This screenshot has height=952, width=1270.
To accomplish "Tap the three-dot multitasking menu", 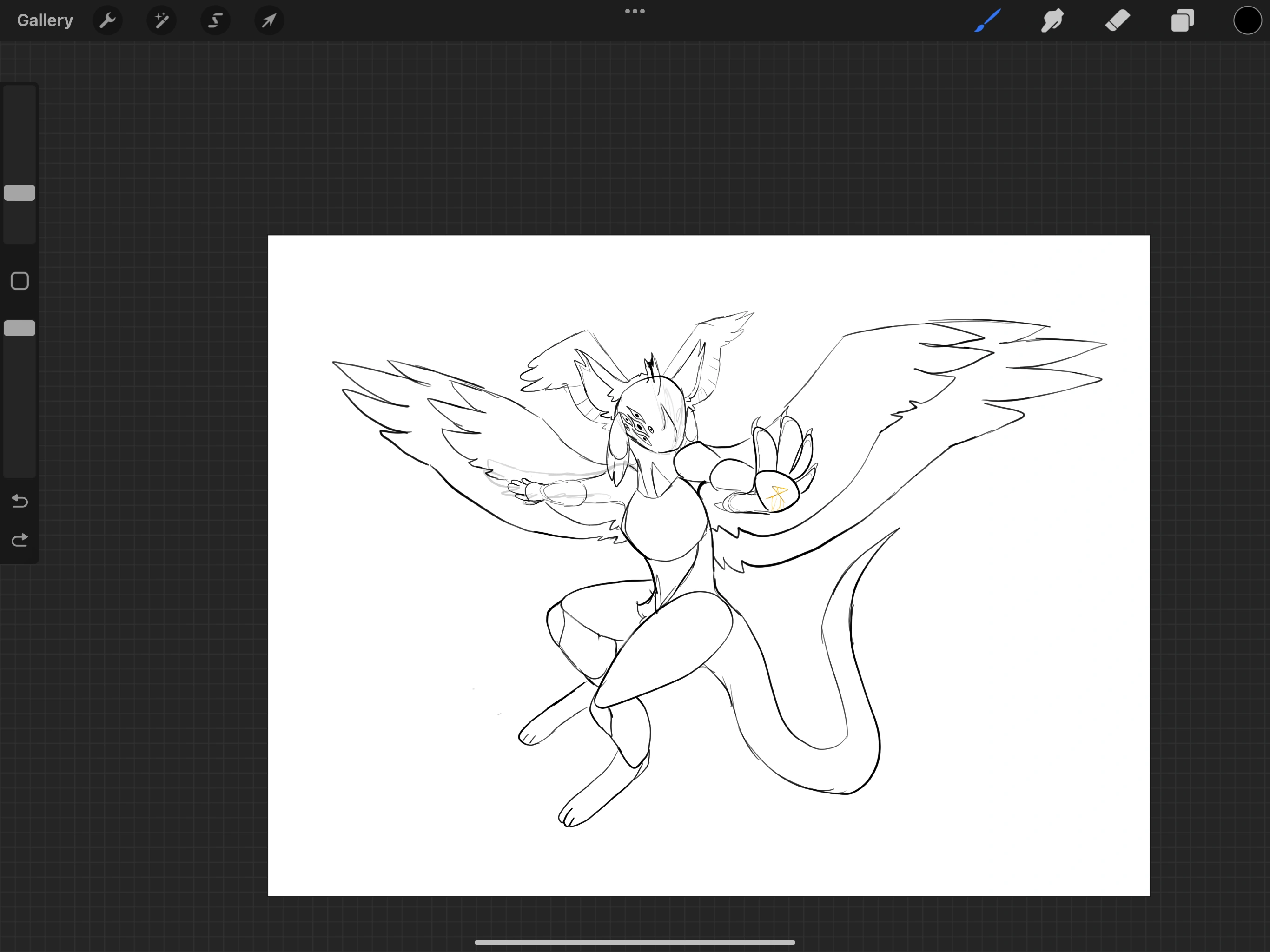I will pyautogui.click(x=635, y=12).
